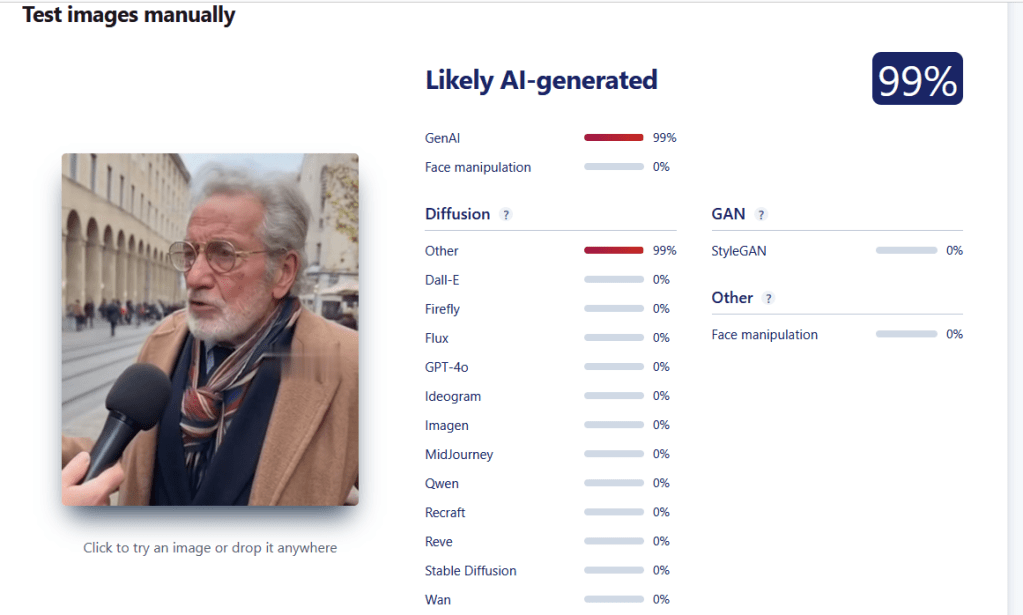Viewport: 1023px width, 615px height.
Task: Click the 99% score badge
Action: click(x=916, y=78)
